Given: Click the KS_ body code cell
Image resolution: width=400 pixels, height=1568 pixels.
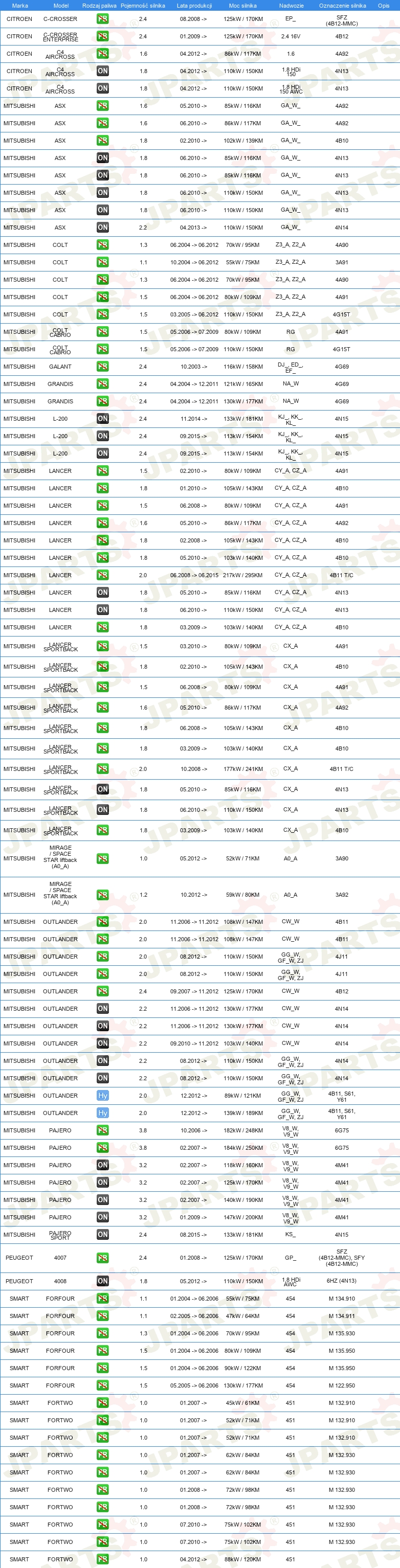Looking at the screenshot, I should tap(291, 1235).
